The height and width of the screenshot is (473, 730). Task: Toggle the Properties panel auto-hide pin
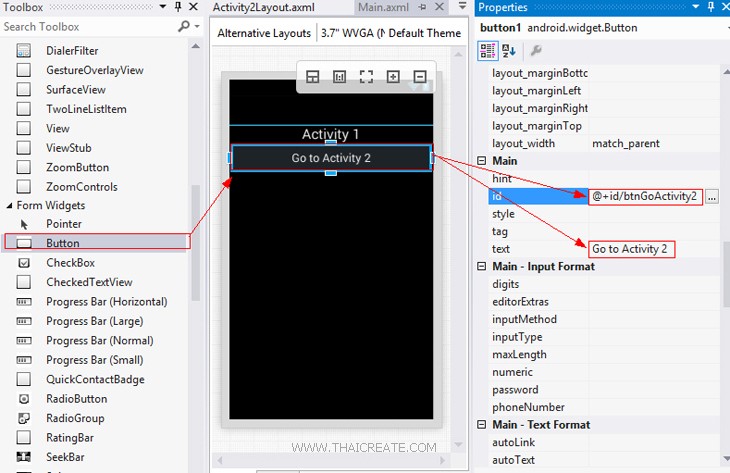coord(711,7)
